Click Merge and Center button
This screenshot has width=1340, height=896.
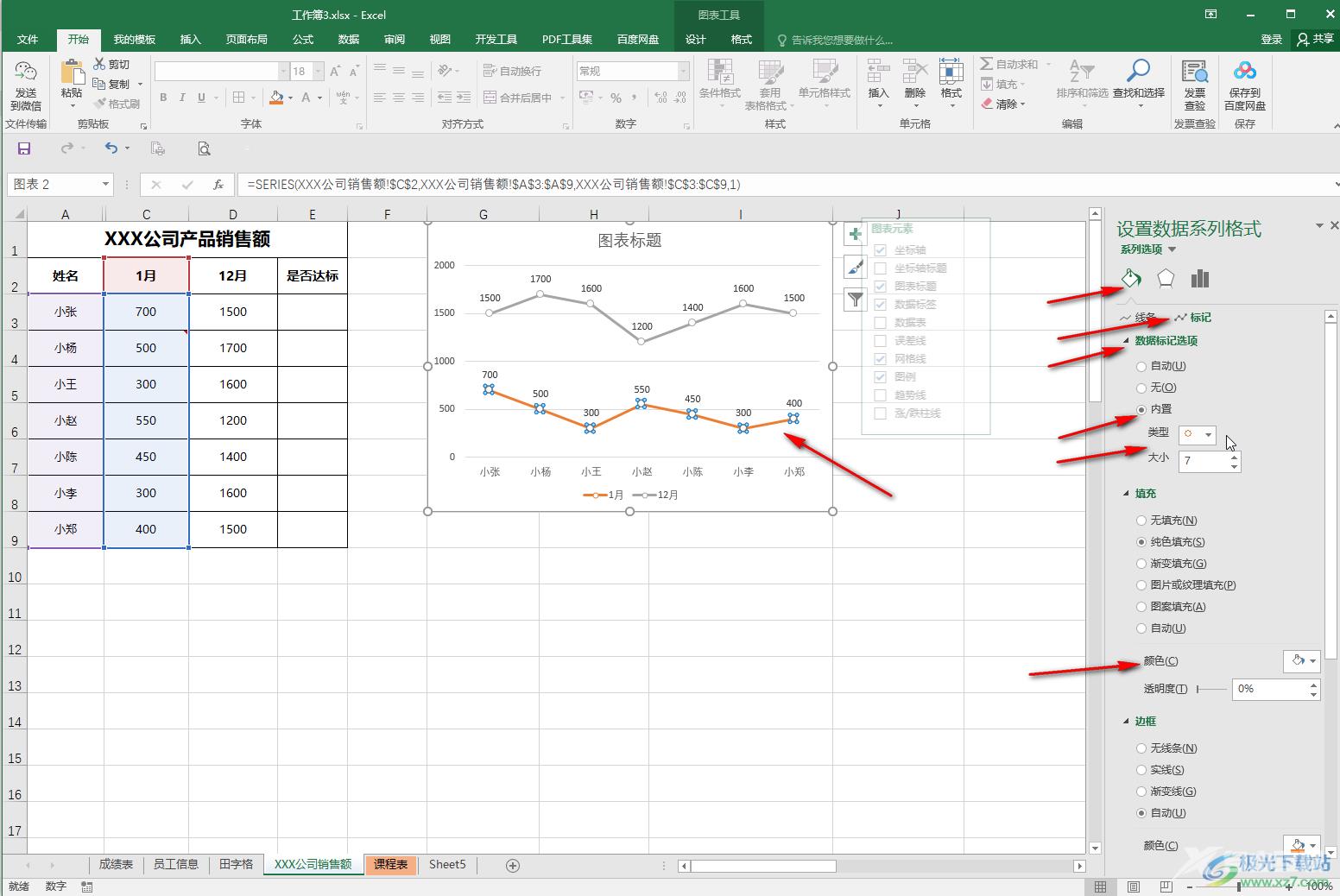pos(518,98)
